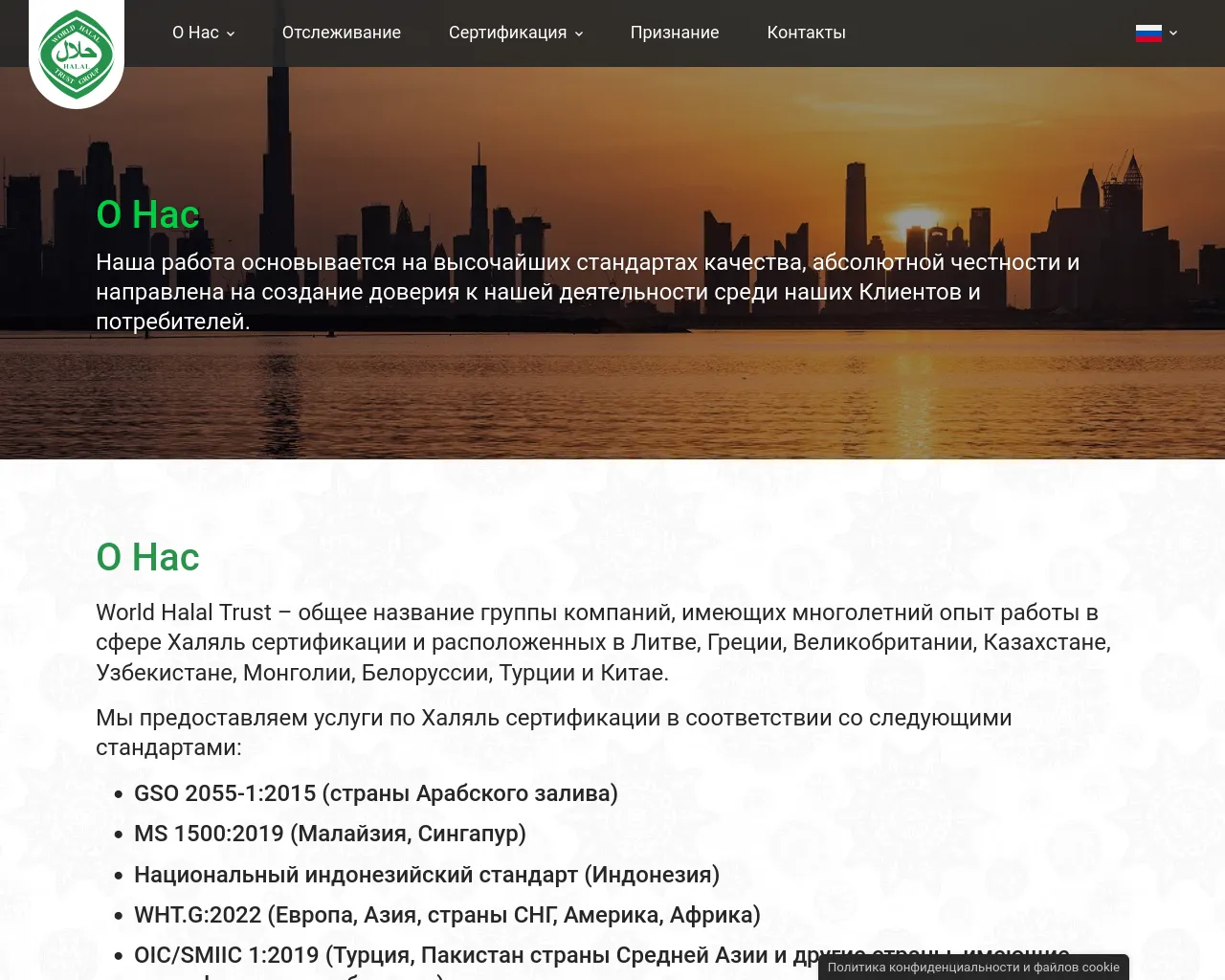Expand the language selector chevron
Viewport: 1225px width, 980px height.
pyautogui.click(x=1173, y=33)
